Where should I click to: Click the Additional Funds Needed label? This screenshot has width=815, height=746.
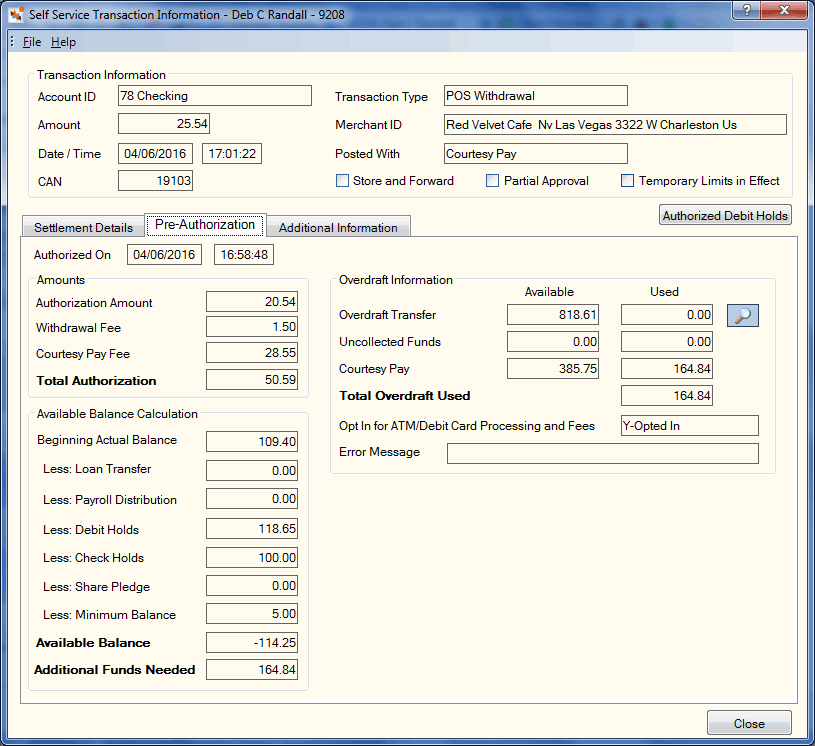tap(114, 670)
